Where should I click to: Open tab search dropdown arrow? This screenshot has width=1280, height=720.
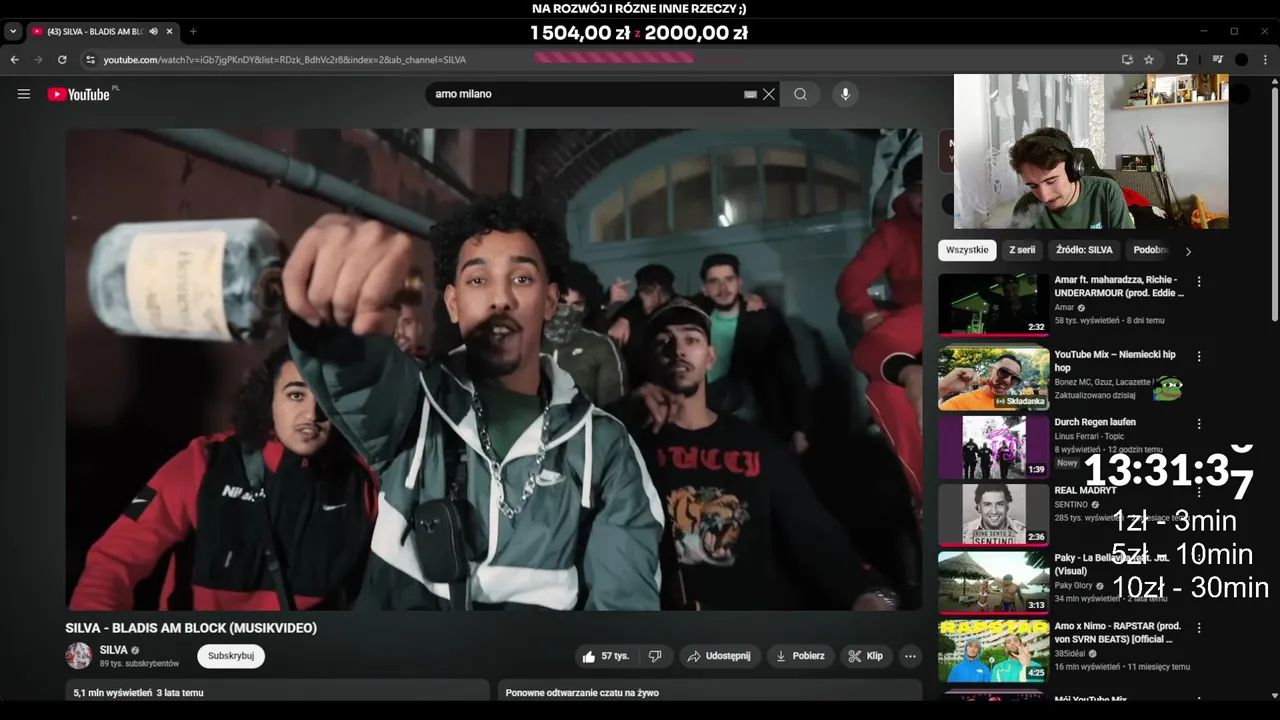coord(13,32)
